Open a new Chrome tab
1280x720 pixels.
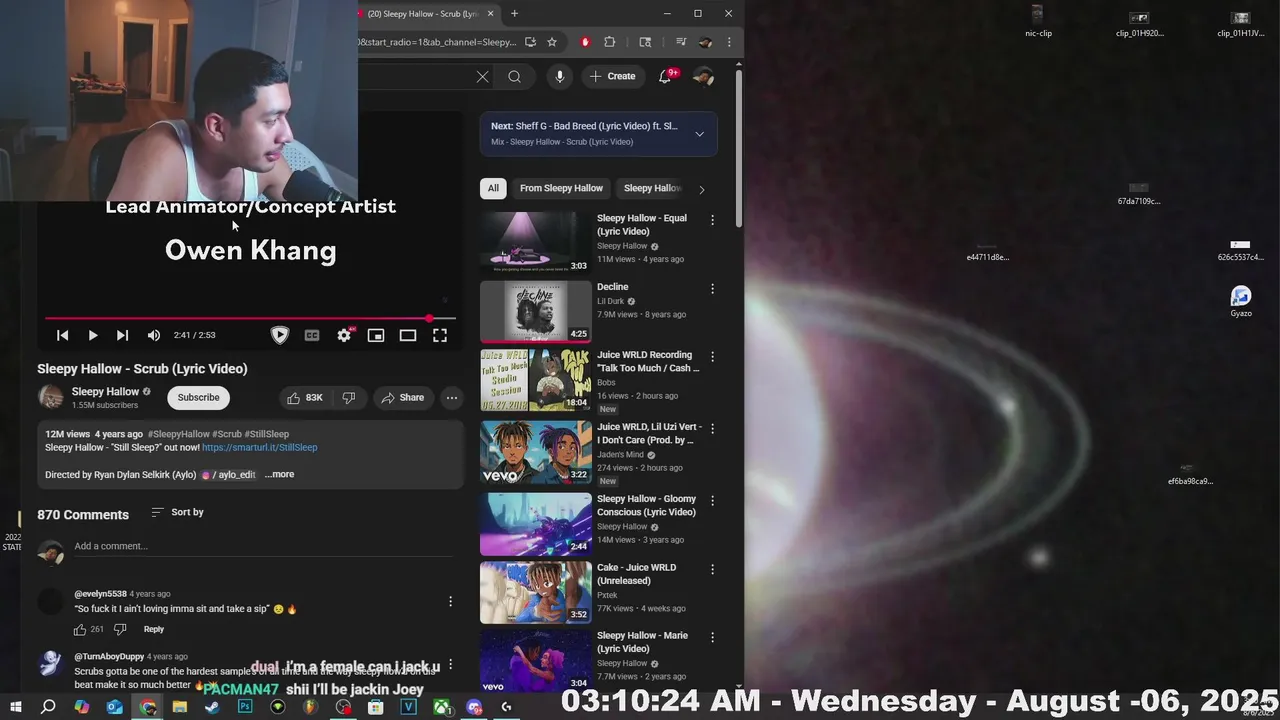[514, 14]
